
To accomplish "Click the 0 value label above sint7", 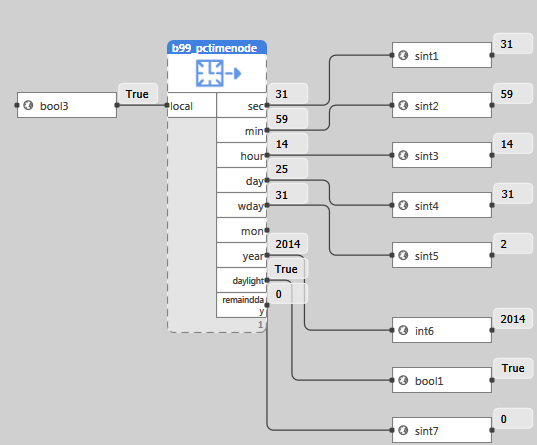I will click(x=513, y=419).
